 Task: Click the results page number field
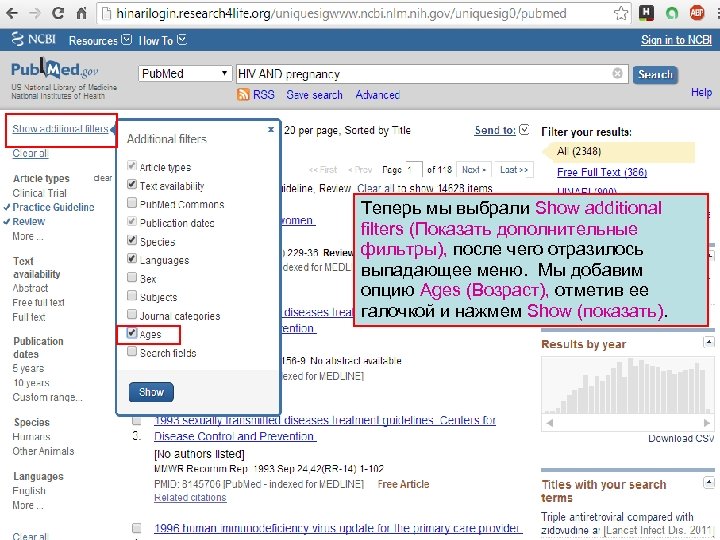(x=413, y=169)
